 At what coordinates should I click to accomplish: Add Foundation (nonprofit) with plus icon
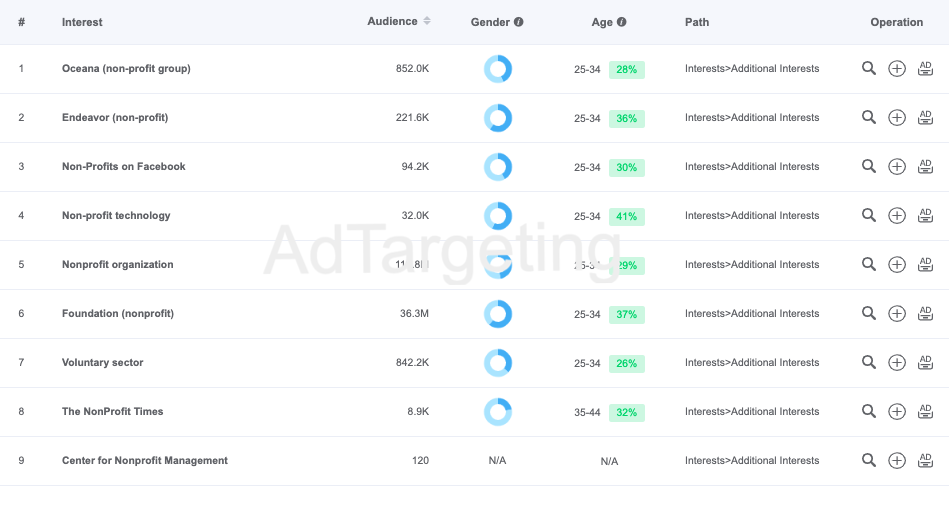pyautogui.click(x=897, y=314)
